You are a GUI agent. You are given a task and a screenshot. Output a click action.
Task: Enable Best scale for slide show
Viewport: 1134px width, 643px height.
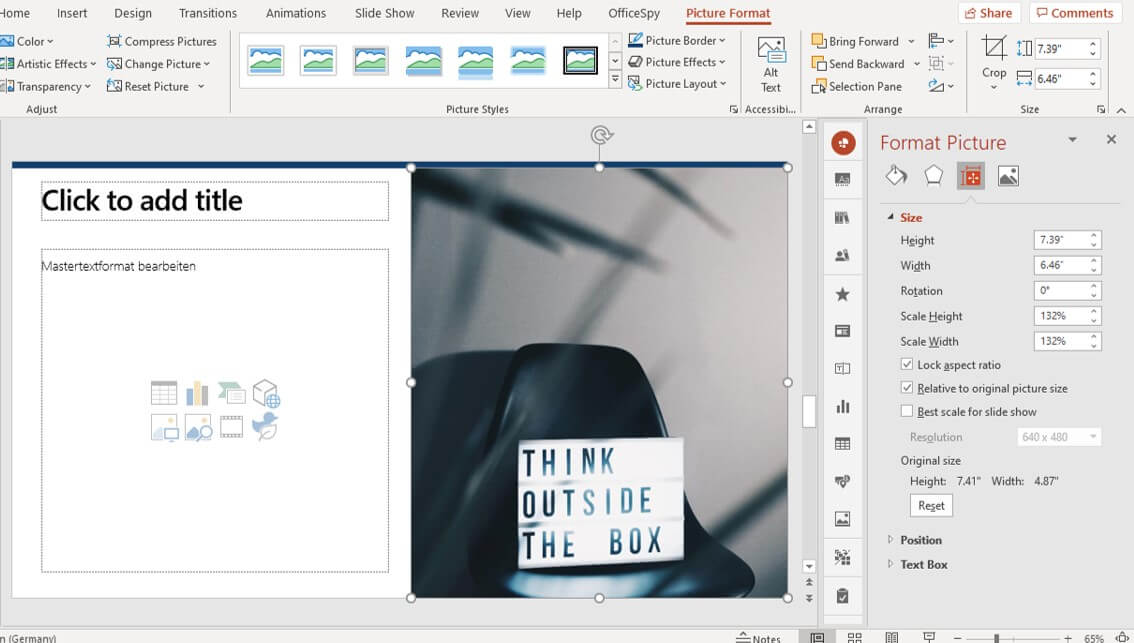[x=907, y=411]
